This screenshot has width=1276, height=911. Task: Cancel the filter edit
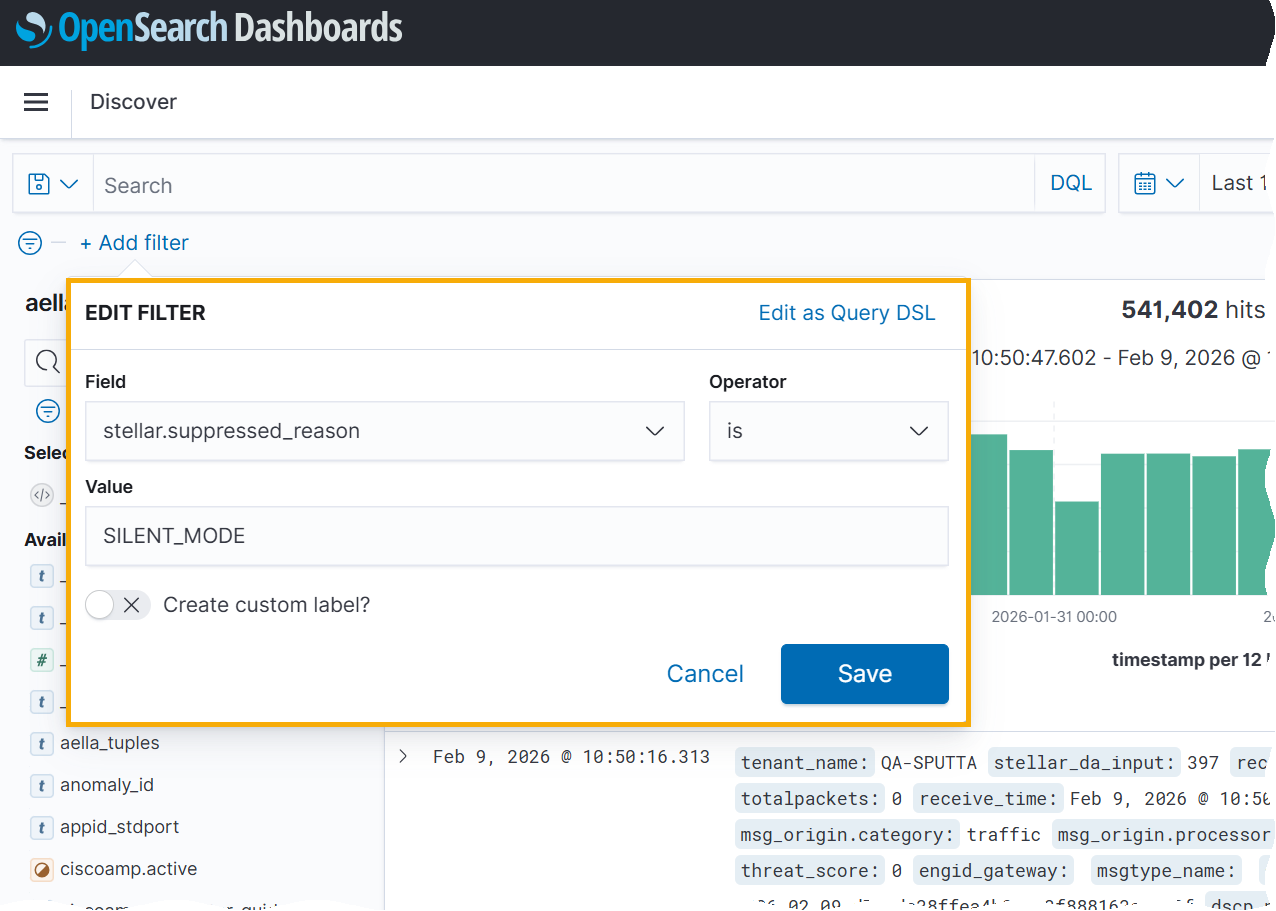pyautogui.click(x=705, y=674)
